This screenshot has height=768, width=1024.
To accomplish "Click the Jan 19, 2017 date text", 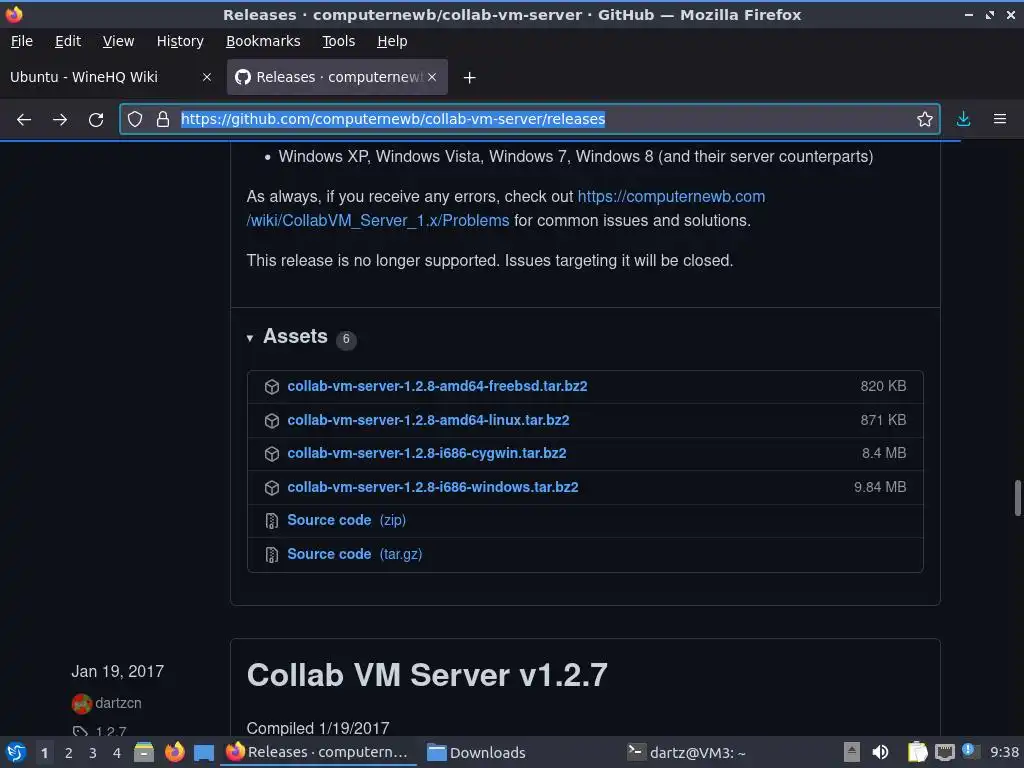I will [x=118, y=672].
